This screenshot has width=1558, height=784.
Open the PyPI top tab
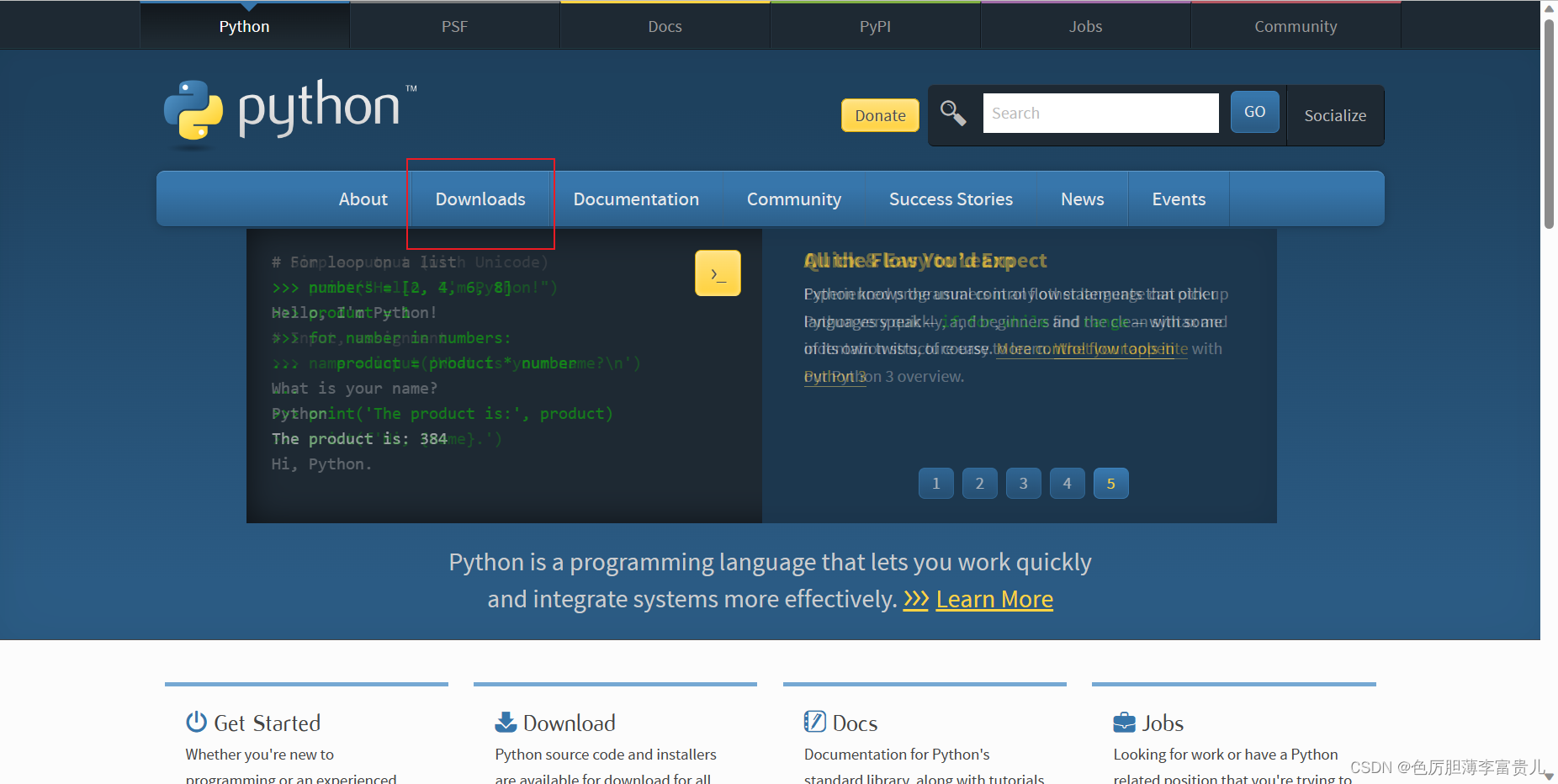(x=876, y=26)
